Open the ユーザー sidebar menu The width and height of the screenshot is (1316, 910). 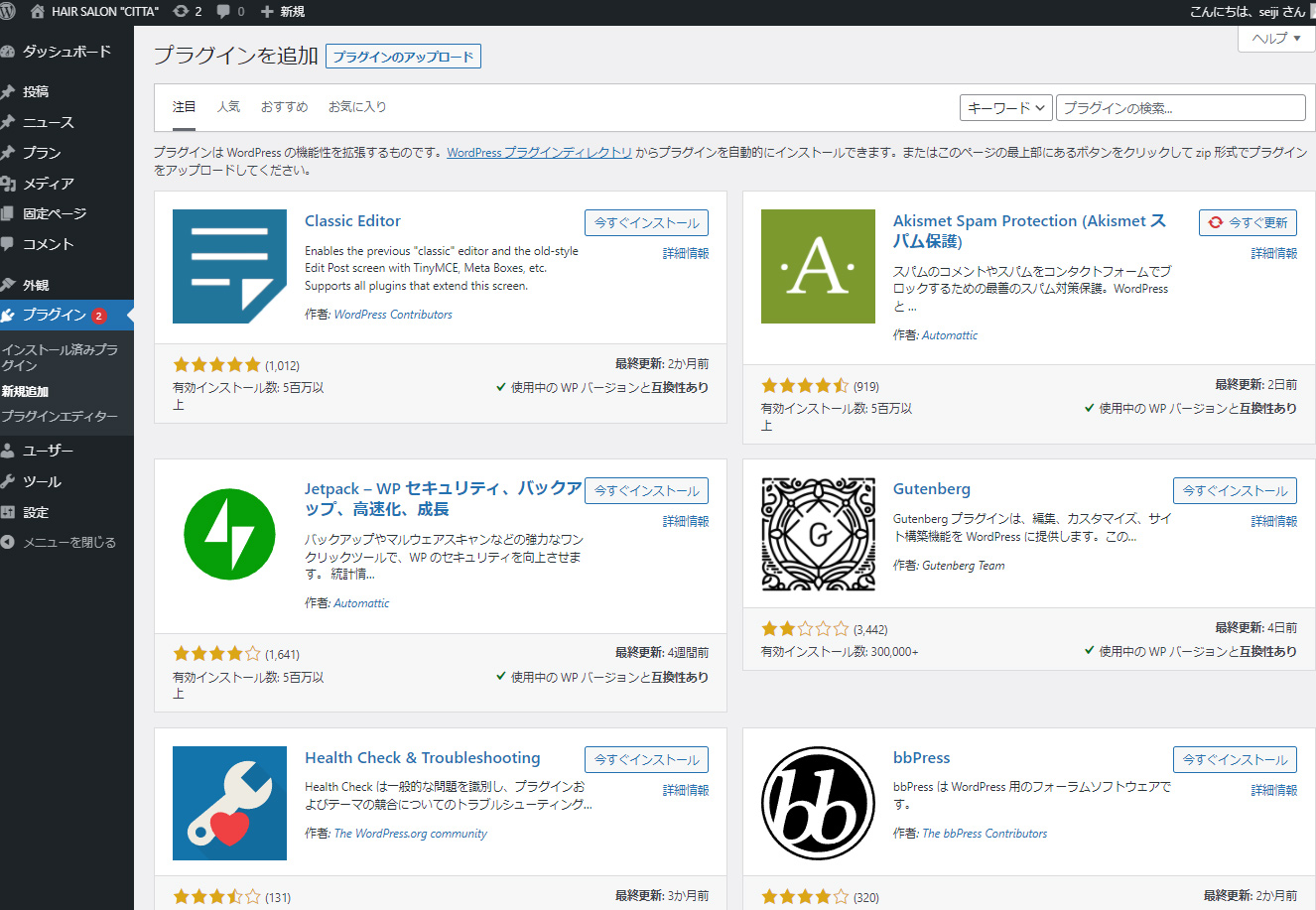tap(66, 451)
